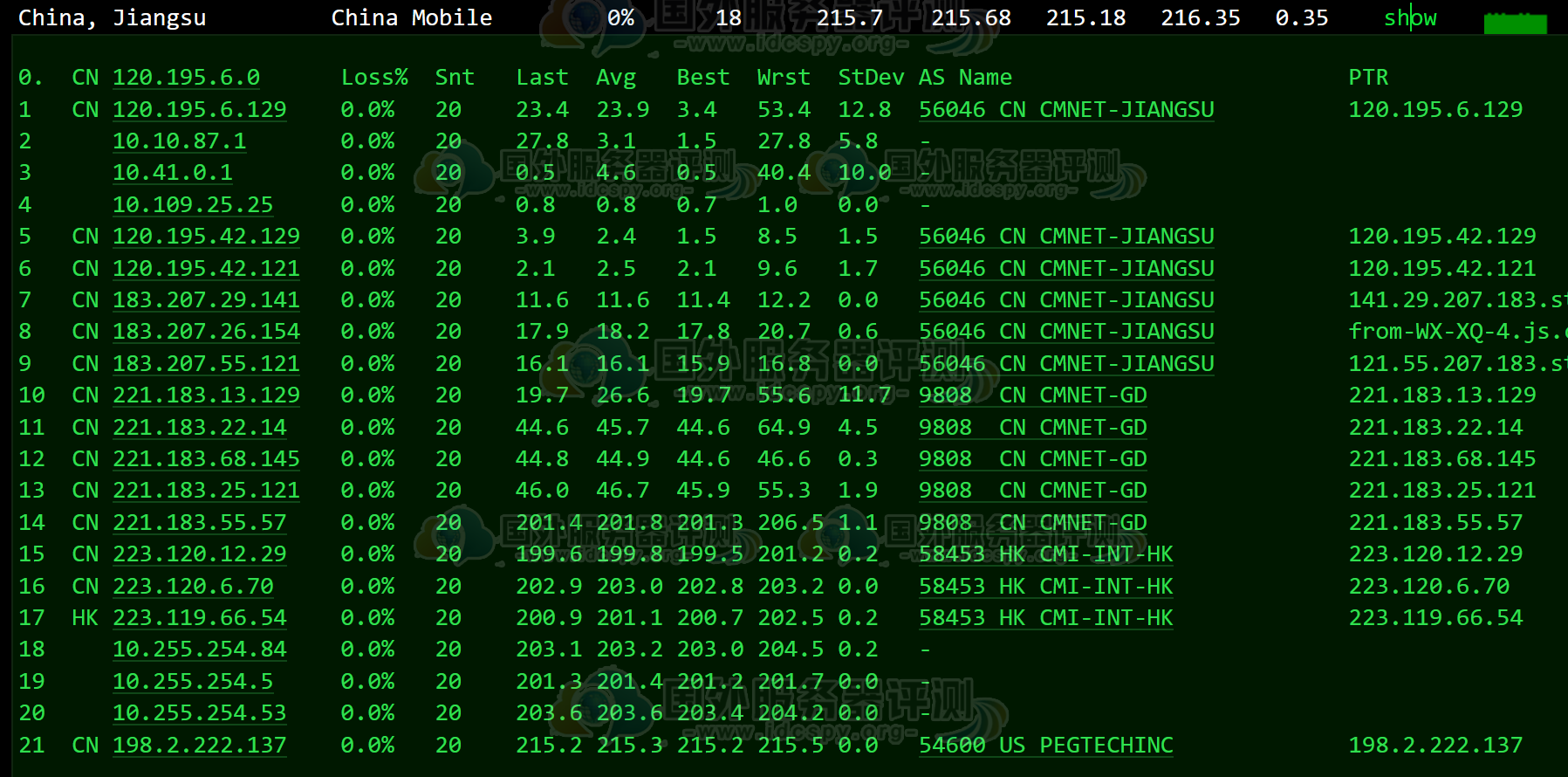Open IP link 120.195.42.121 in hop 6

pyautogui.click(x=206, y=269)
